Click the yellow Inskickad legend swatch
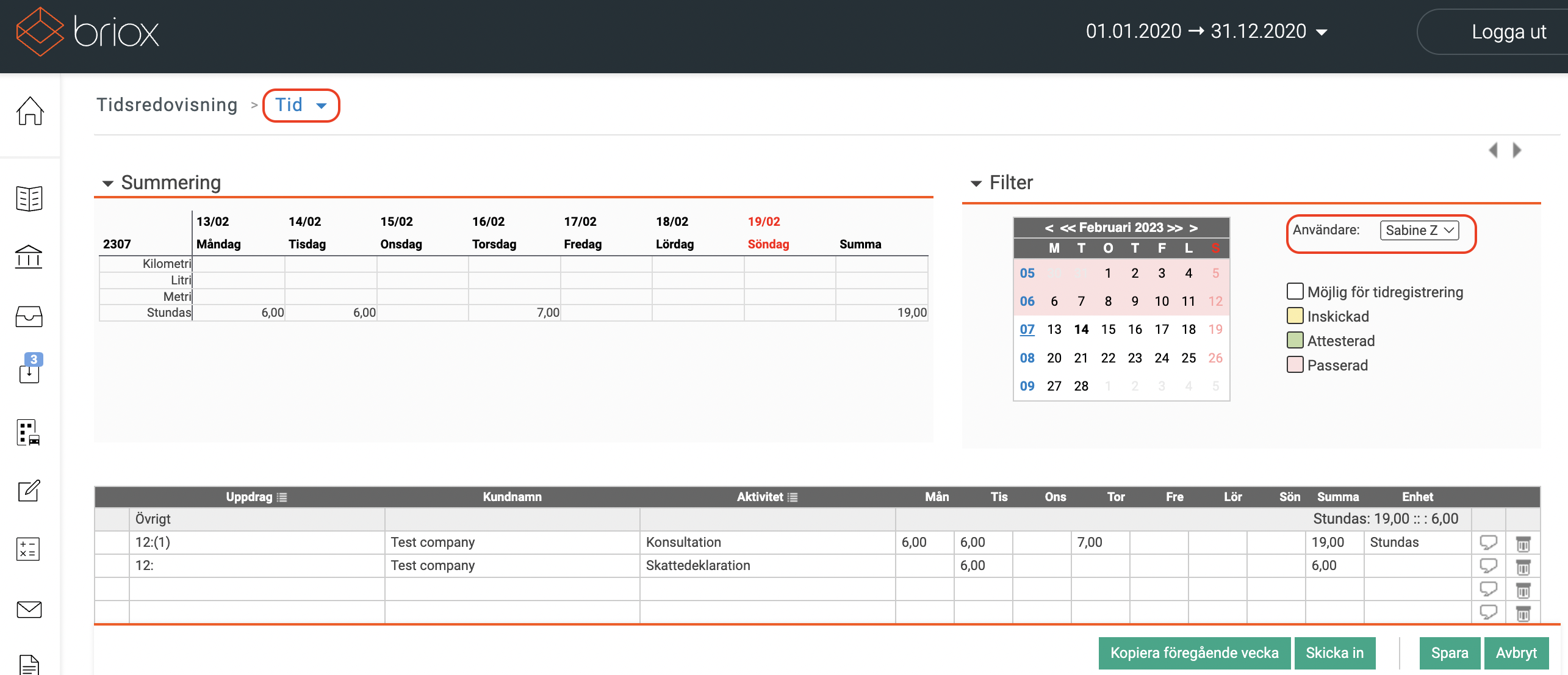Viewport: 1568px width, 675px height. pos(1295,316)
